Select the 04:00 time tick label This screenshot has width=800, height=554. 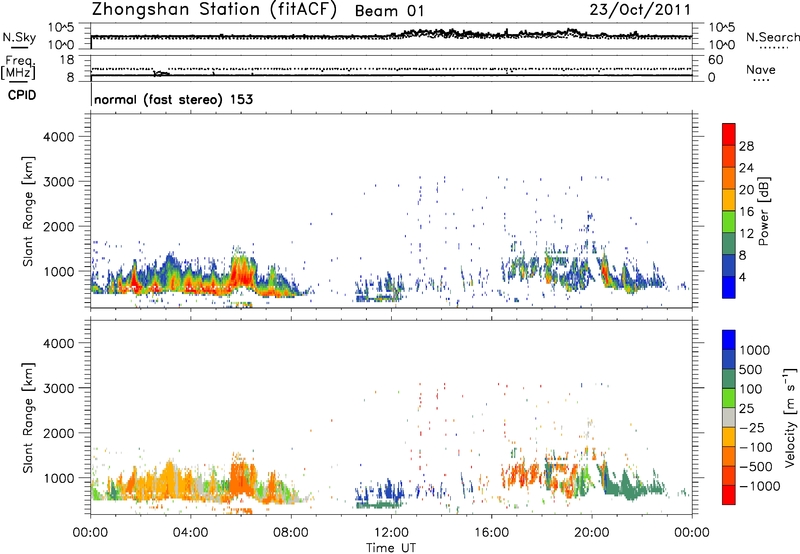pos(191,533)
